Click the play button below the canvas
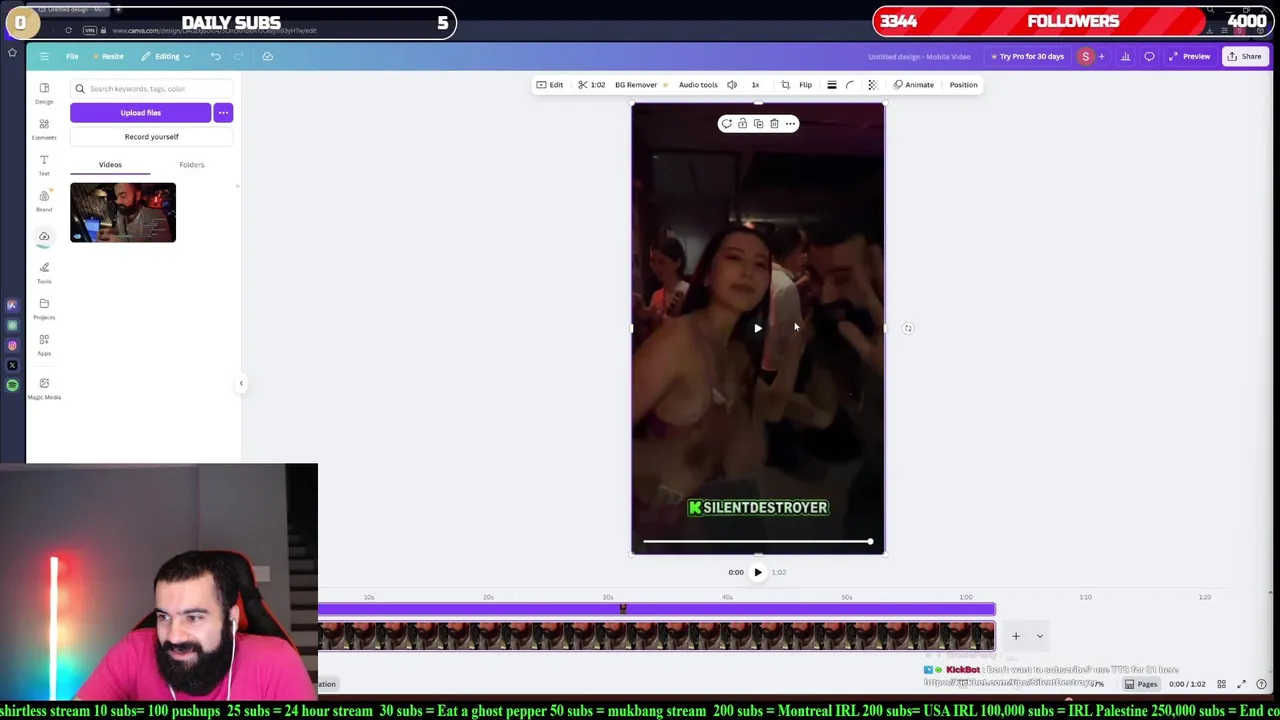The image size is (1280, 720). [x=757, y=572]
